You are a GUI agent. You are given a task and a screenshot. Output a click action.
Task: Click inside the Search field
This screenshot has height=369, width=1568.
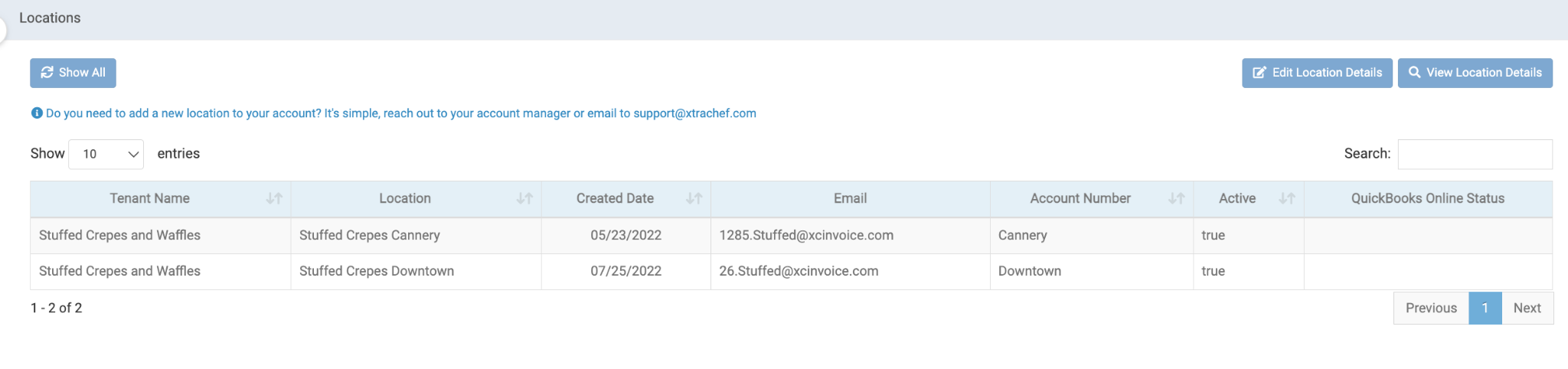pyautogui.click(x=1475, y=154)
